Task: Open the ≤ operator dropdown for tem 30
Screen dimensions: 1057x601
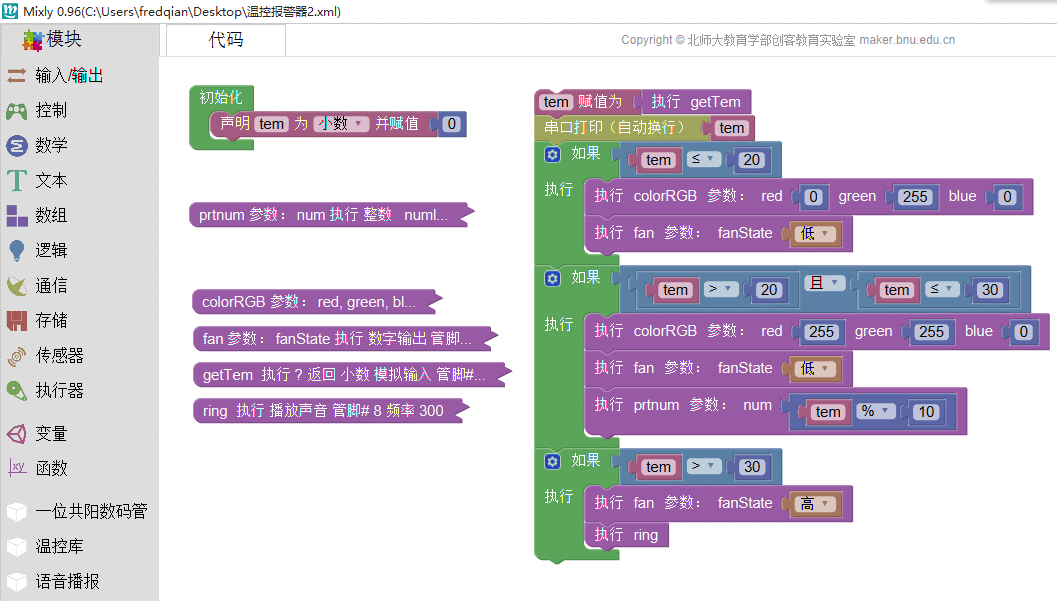Action: pyautogui.click(x=942, y=289)
